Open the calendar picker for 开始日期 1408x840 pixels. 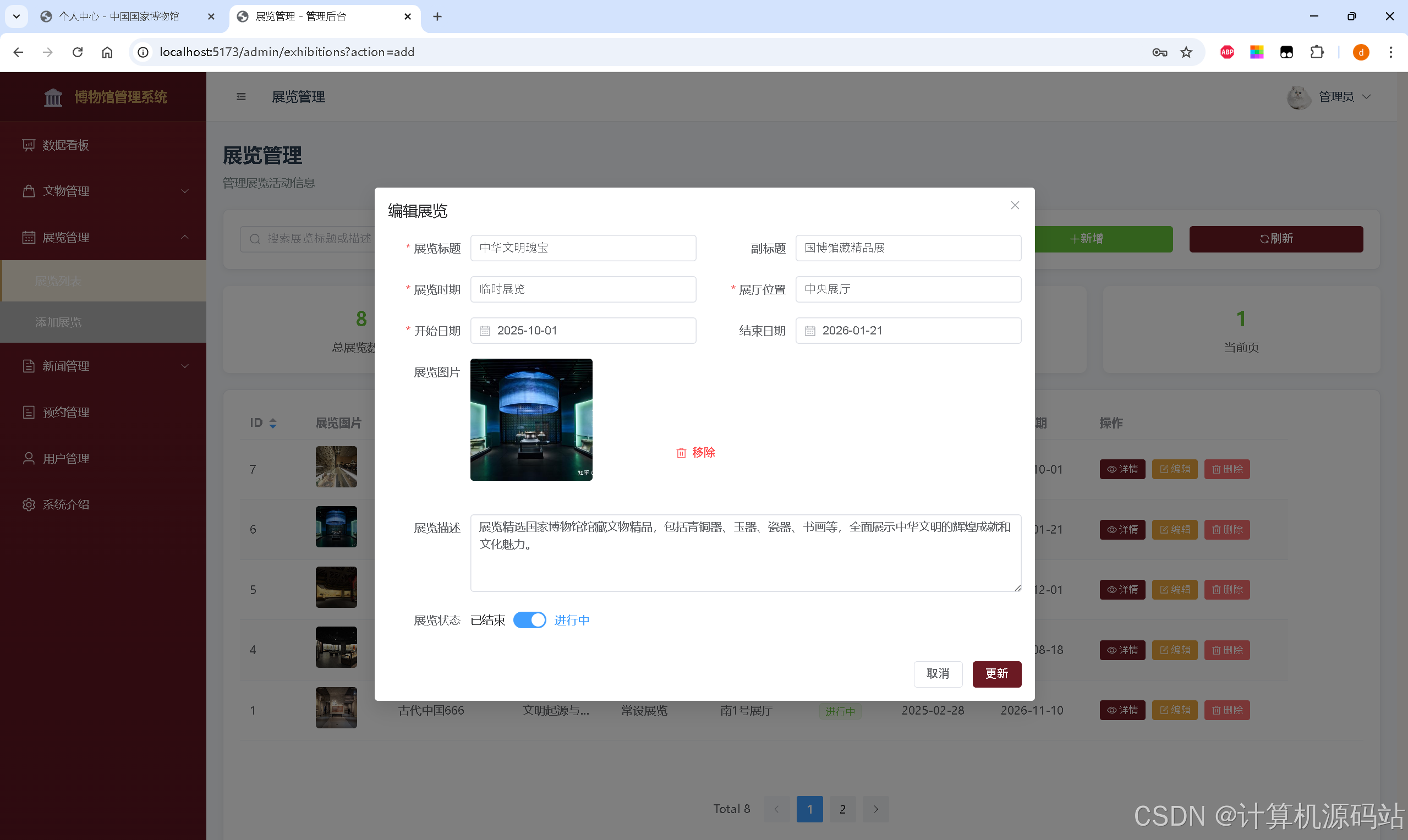pyautogui.click(x=484, y=331)
